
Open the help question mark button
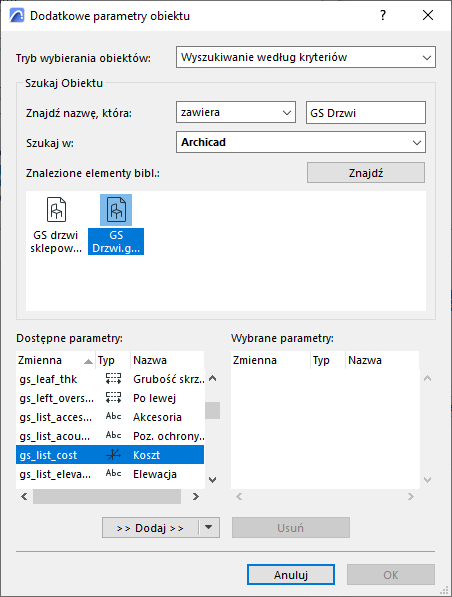(383, 15)
